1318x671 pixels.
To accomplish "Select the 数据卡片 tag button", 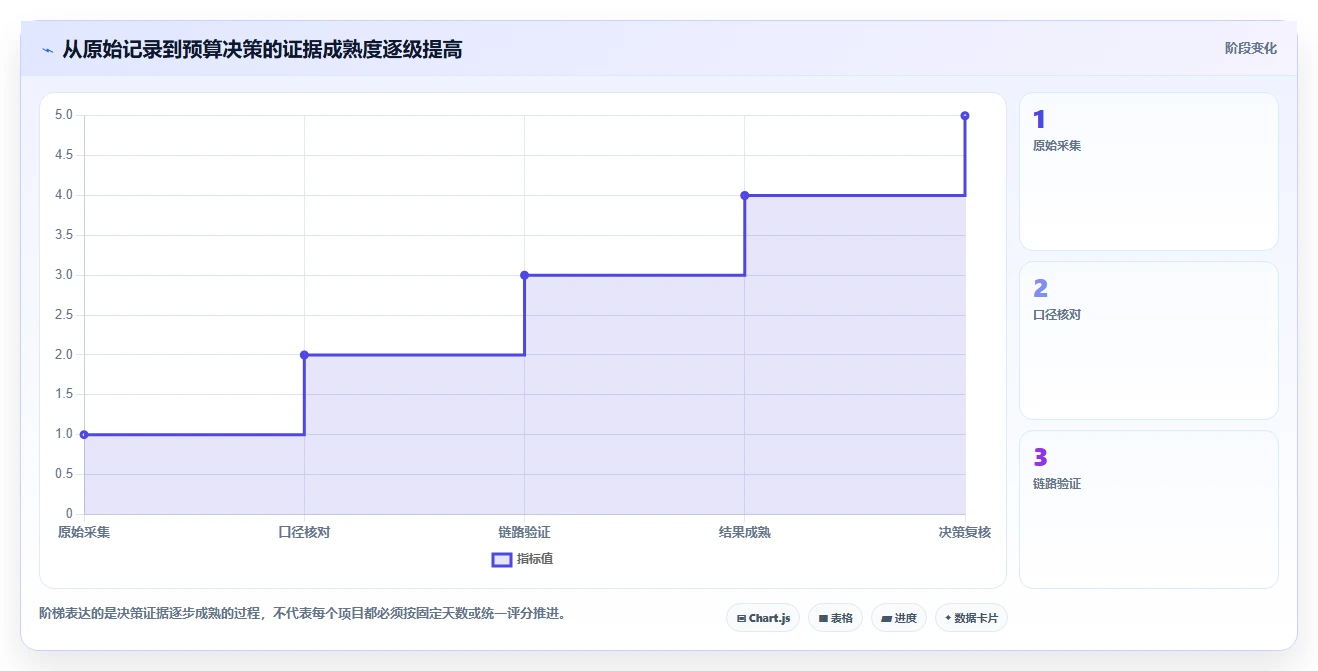I will click(971, 618).
